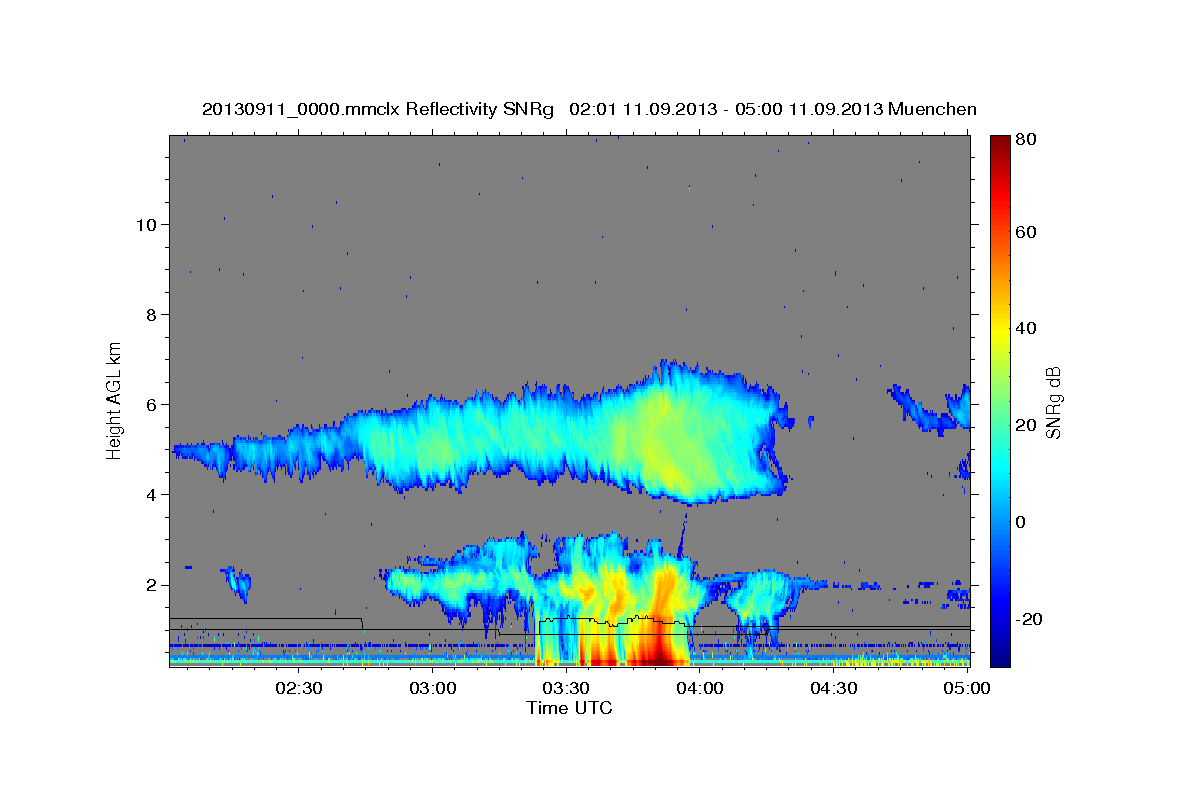Click the 'Time UTC' axis label
This screenshot has width=1200, height=800.
click(x=569, y=708)
